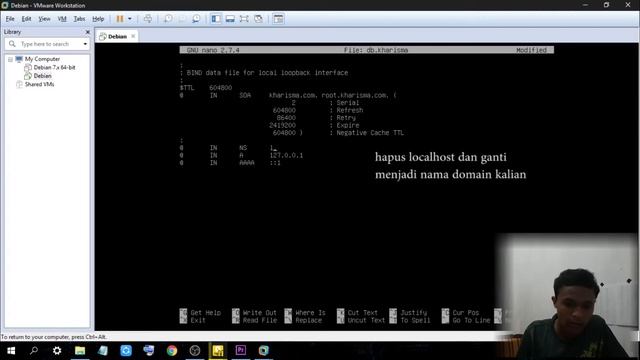The image size is (640, 360).
Task: Open the highlighted yellow taskbar application
Action: point(218,351)
